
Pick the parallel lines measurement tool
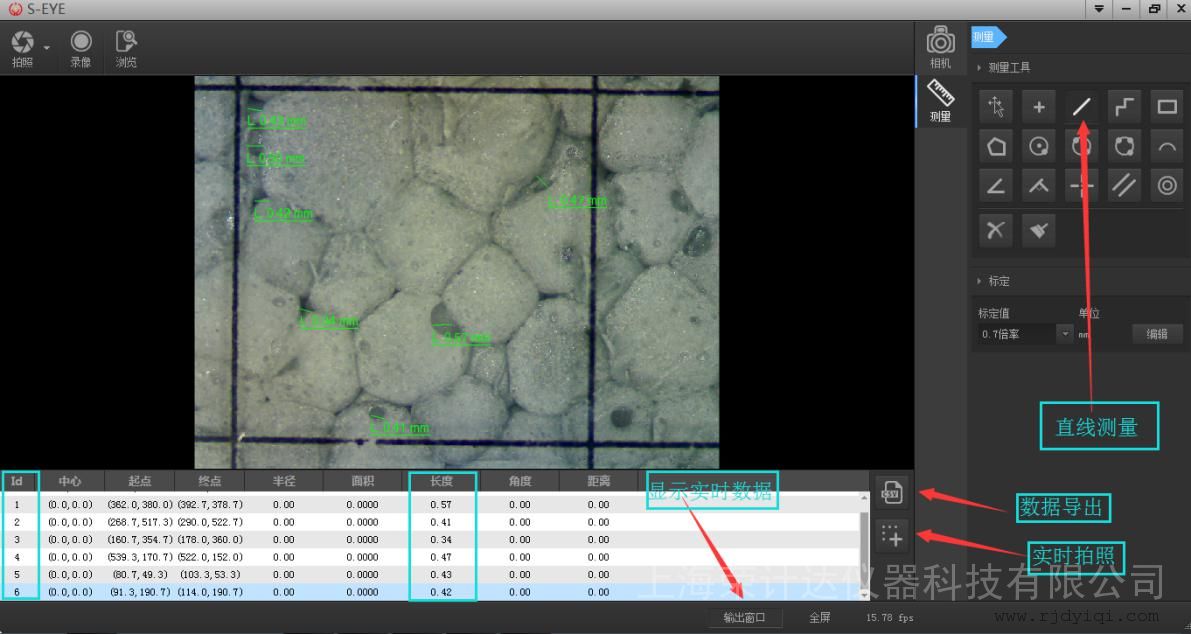pos(1124,186)
